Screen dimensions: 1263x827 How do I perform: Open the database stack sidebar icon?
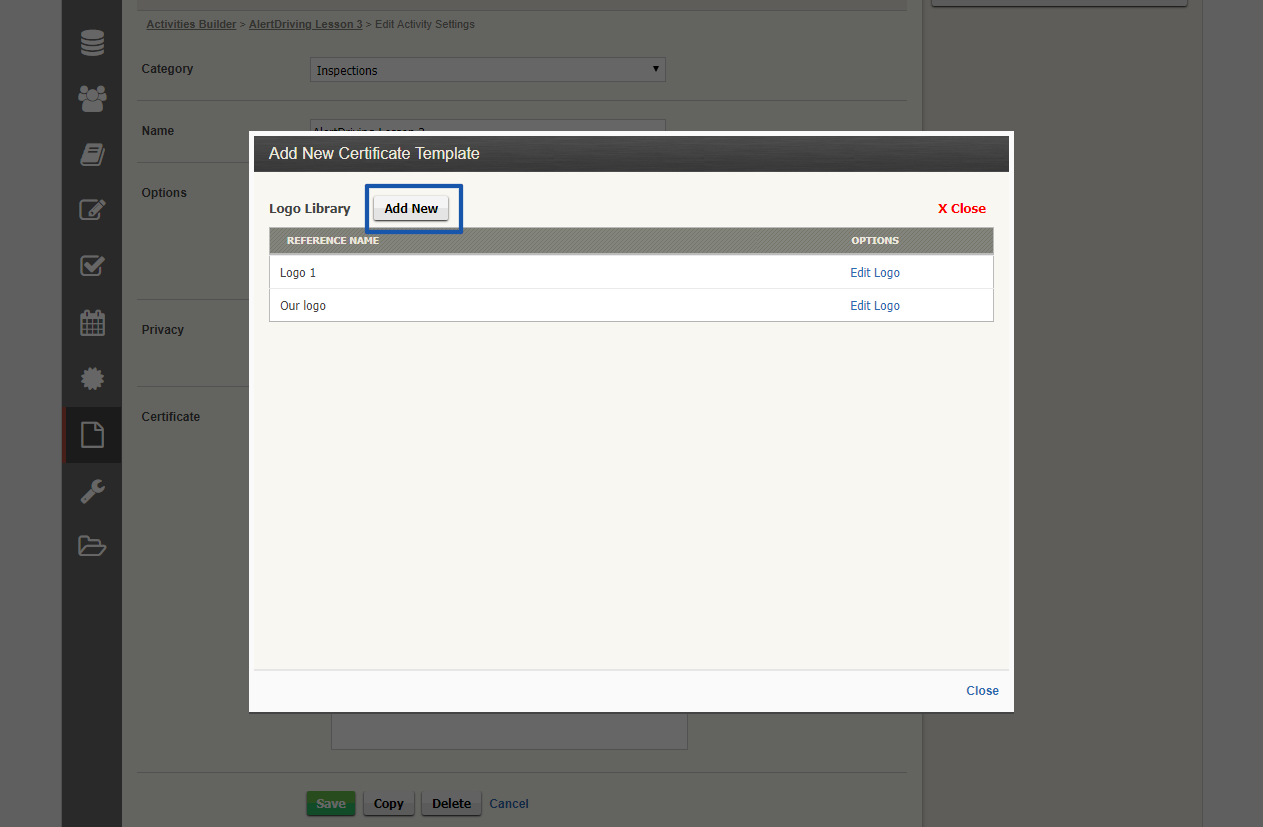[x=91, y=42]
